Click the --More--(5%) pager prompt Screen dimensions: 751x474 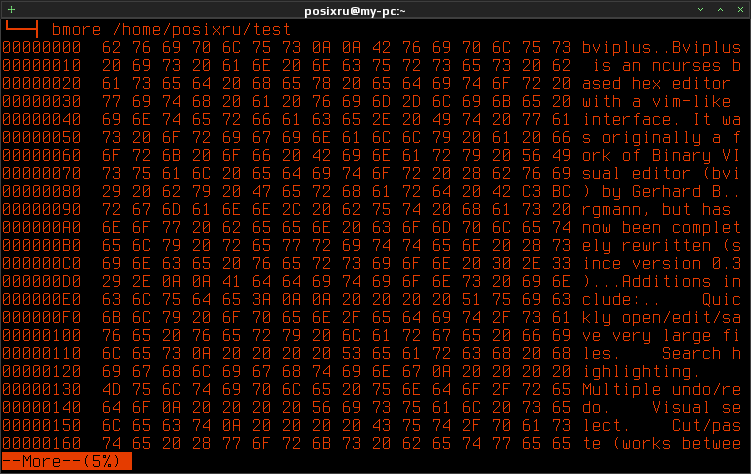click(67, 461)
